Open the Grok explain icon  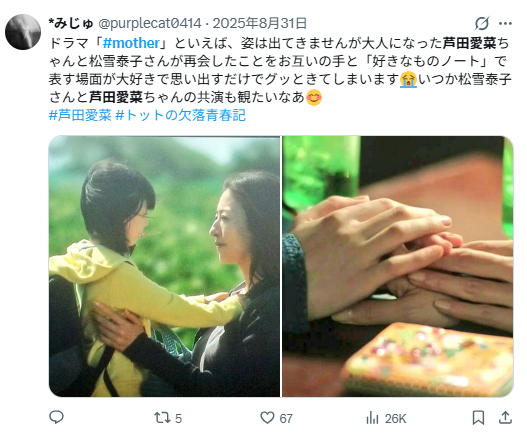tap(482, 24)
